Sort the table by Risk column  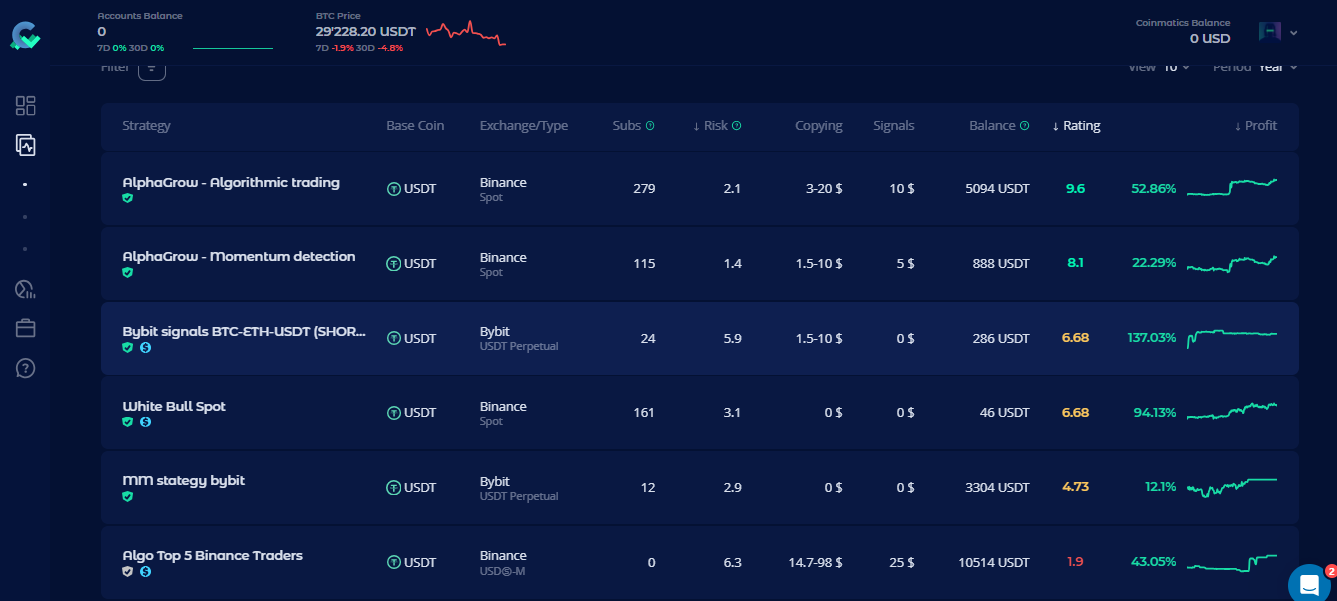click(710, 126)
